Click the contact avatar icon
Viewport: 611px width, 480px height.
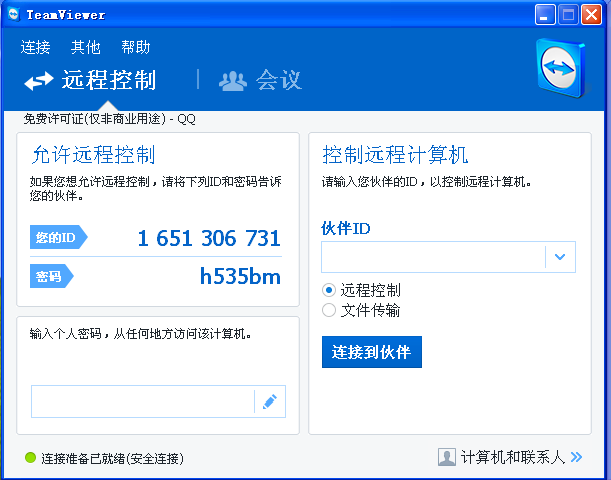pyautogui.click(x=447, y=457)
